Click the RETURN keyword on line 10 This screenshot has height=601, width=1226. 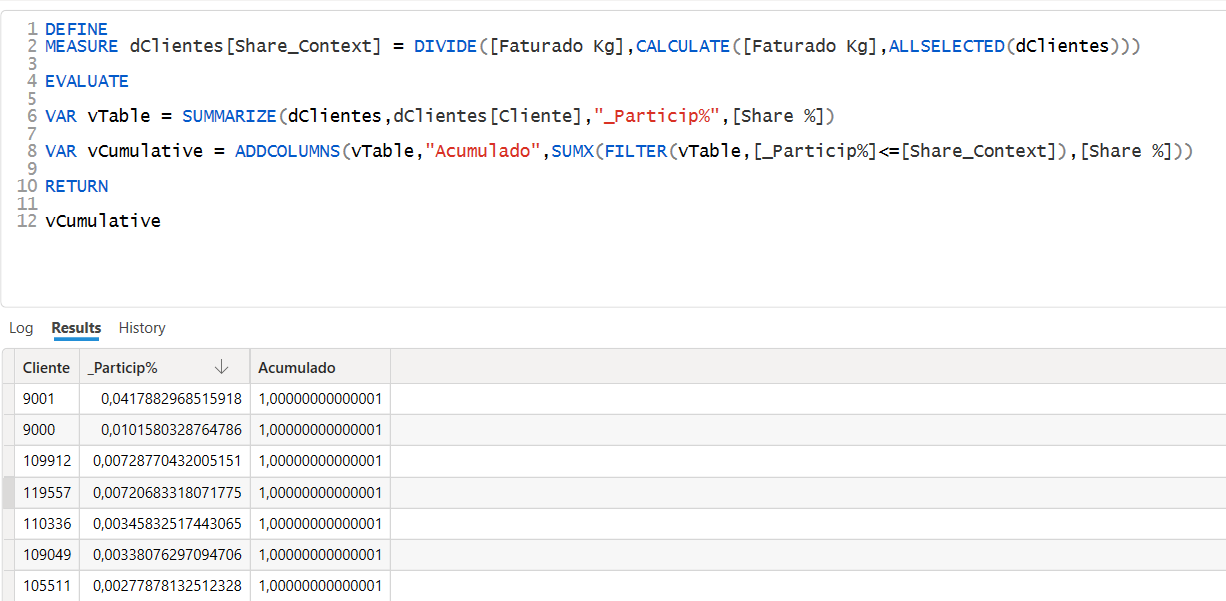tap(77, 186)
